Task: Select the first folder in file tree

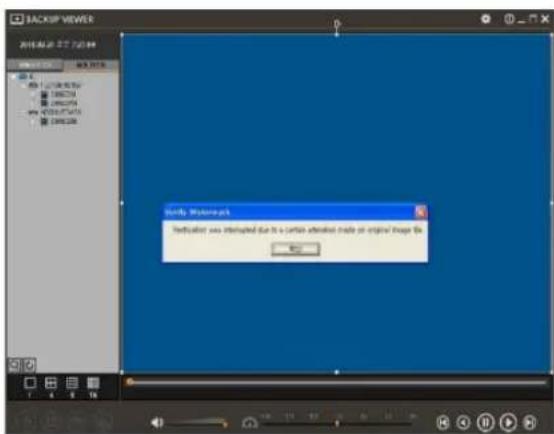Action: pyautogui.click(x=55, y=85)
